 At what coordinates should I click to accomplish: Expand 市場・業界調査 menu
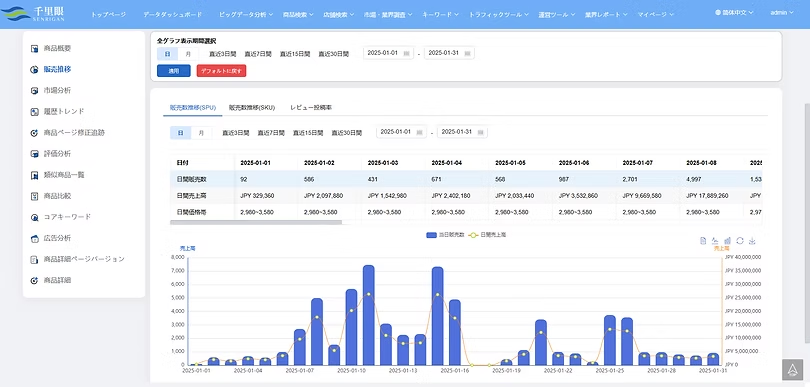coord(388,14)
